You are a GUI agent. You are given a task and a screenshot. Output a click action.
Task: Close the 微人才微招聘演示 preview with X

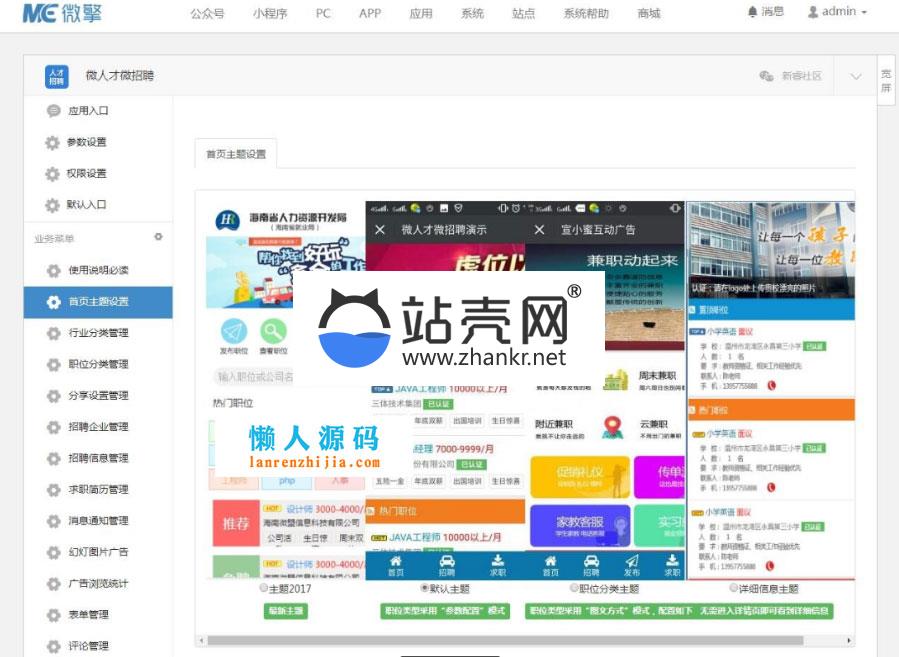pyautogui.click(x=380, y=230)
